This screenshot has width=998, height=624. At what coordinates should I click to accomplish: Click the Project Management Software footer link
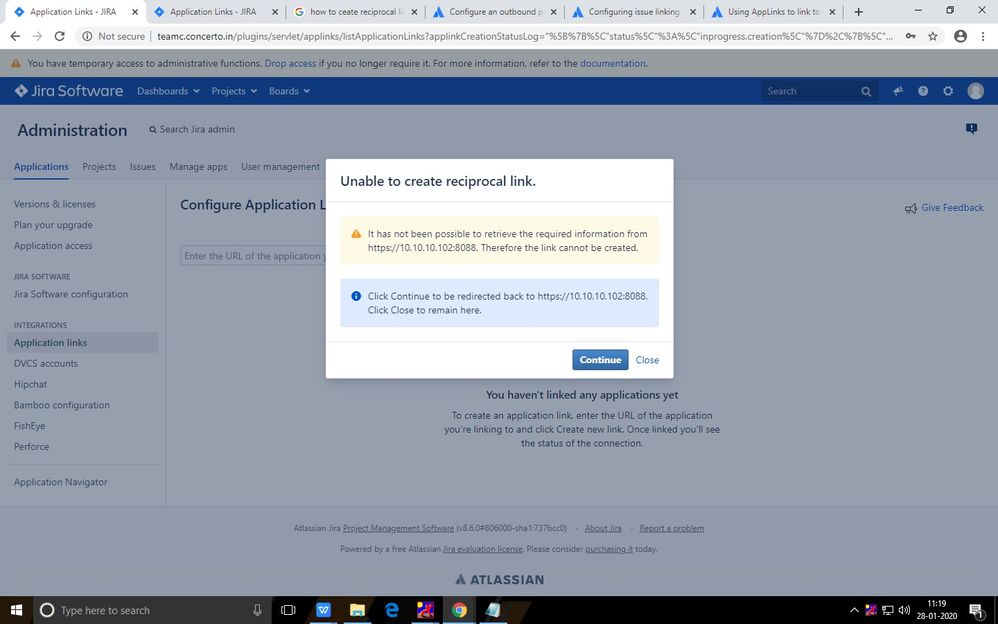pyautogui.click(x=398, y=528)
